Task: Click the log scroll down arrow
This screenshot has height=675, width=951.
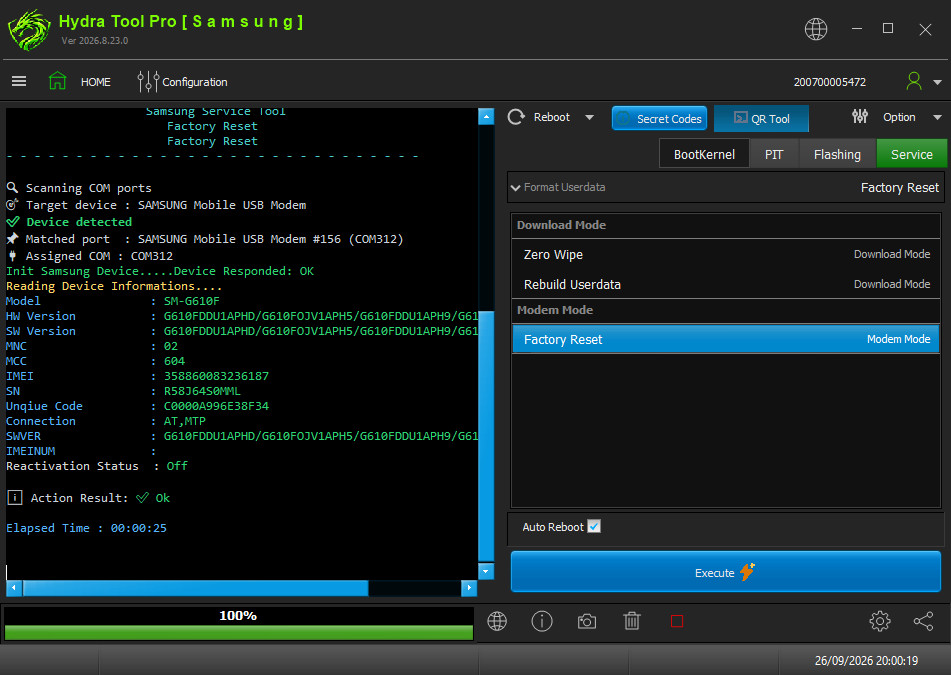Action: [x=486, y=571]
